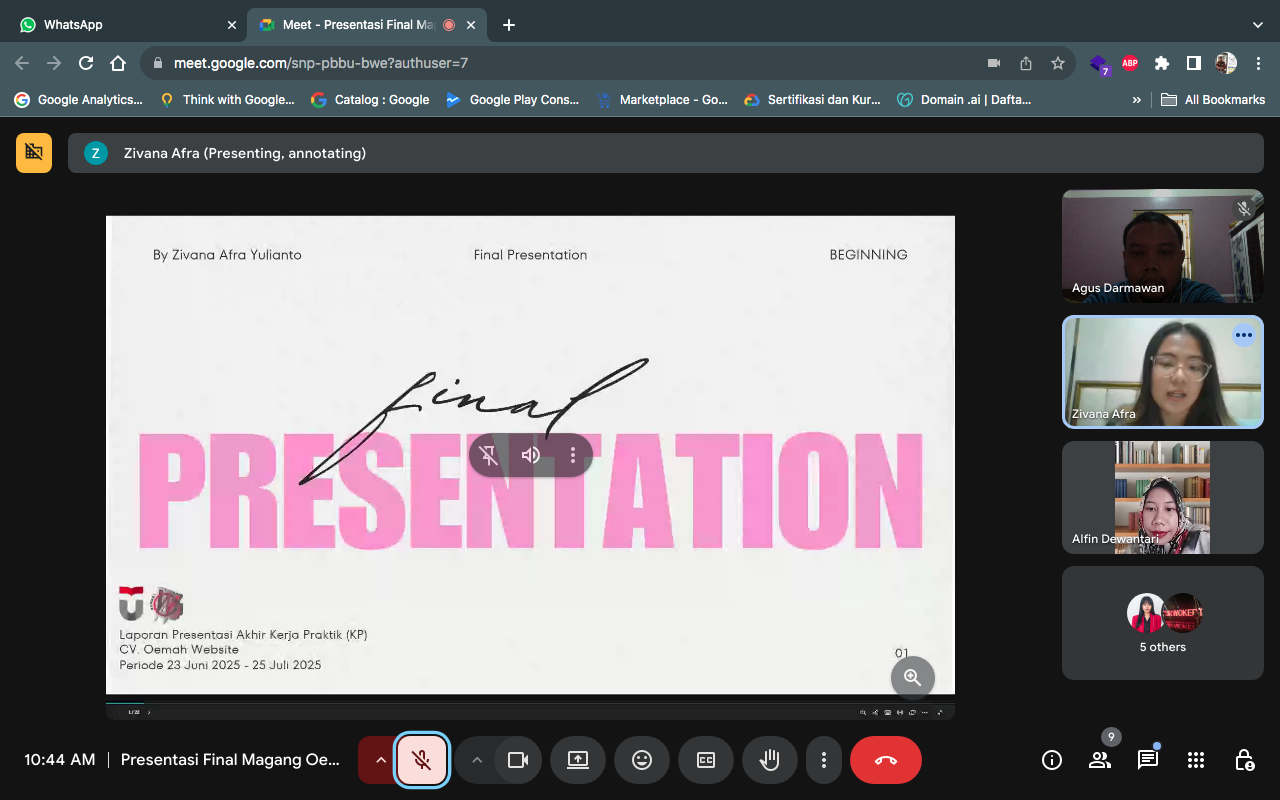Open host controls lock icon
The image size is (1280, 800).
pos(1243,760)
